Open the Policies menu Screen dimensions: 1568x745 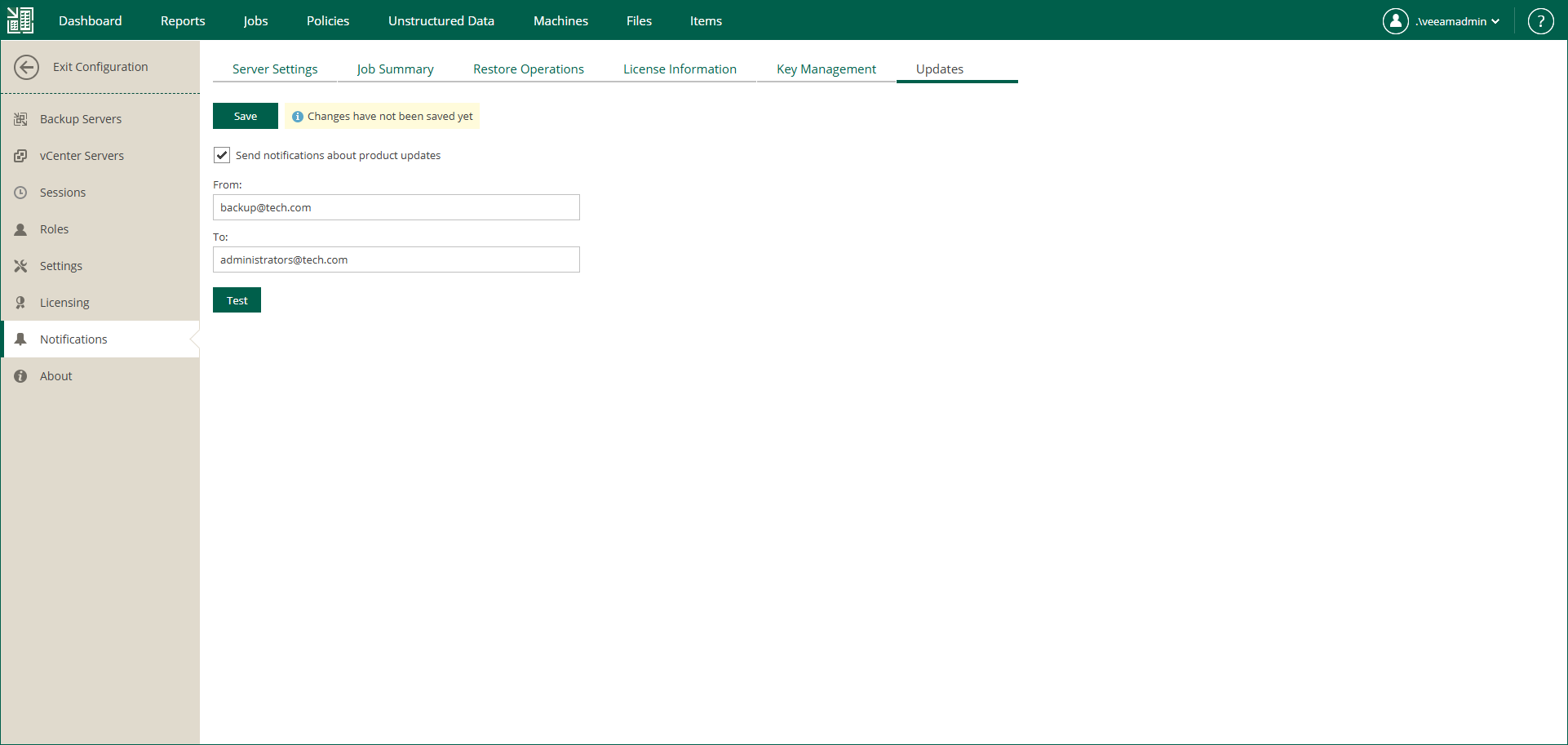pyautogui.click(x=328, y=21)
